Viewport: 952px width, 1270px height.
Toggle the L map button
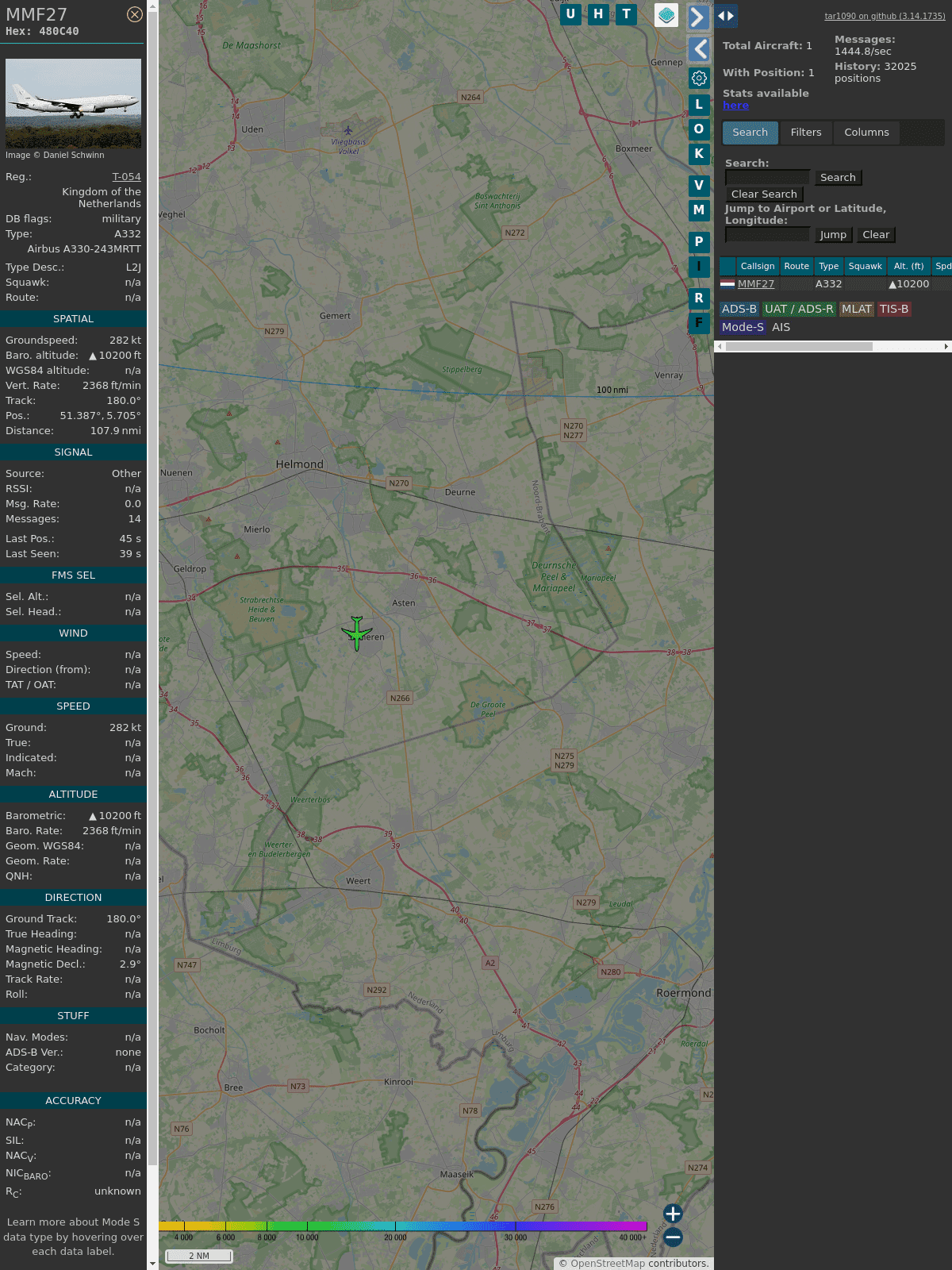[x=699, y=104]
